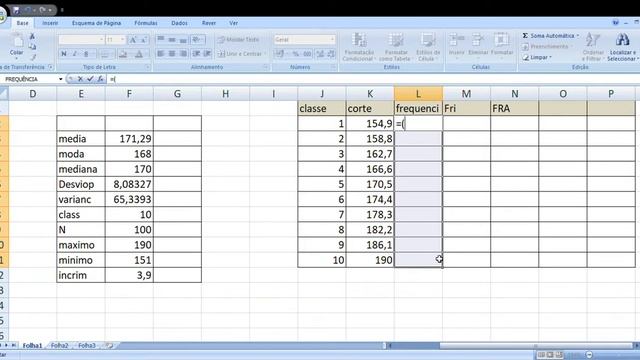Expand the Limpar dropdown
Viewport: 640px width, 360px height.
click(x=550, y=58)
